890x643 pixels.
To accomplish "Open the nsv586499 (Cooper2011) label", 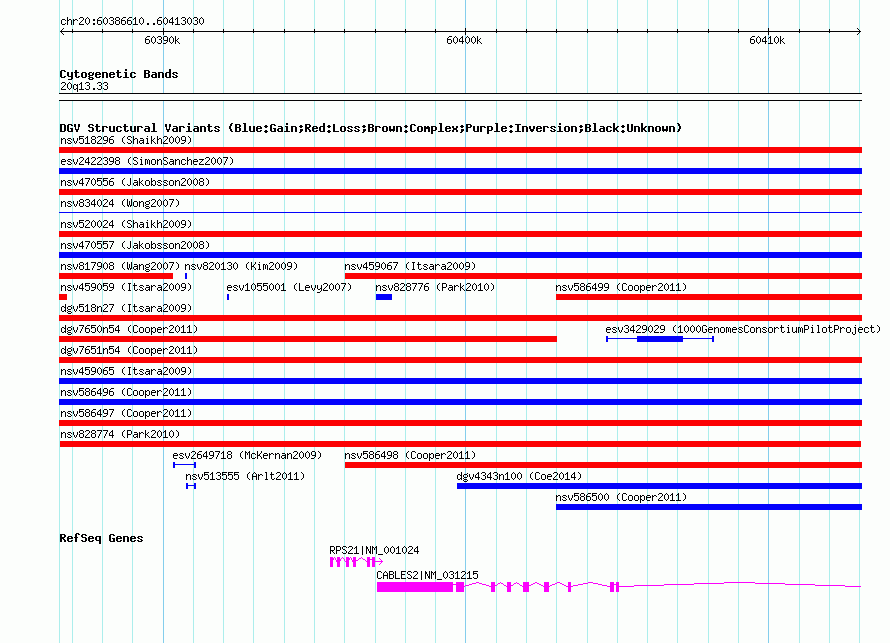I will [621, 287].
